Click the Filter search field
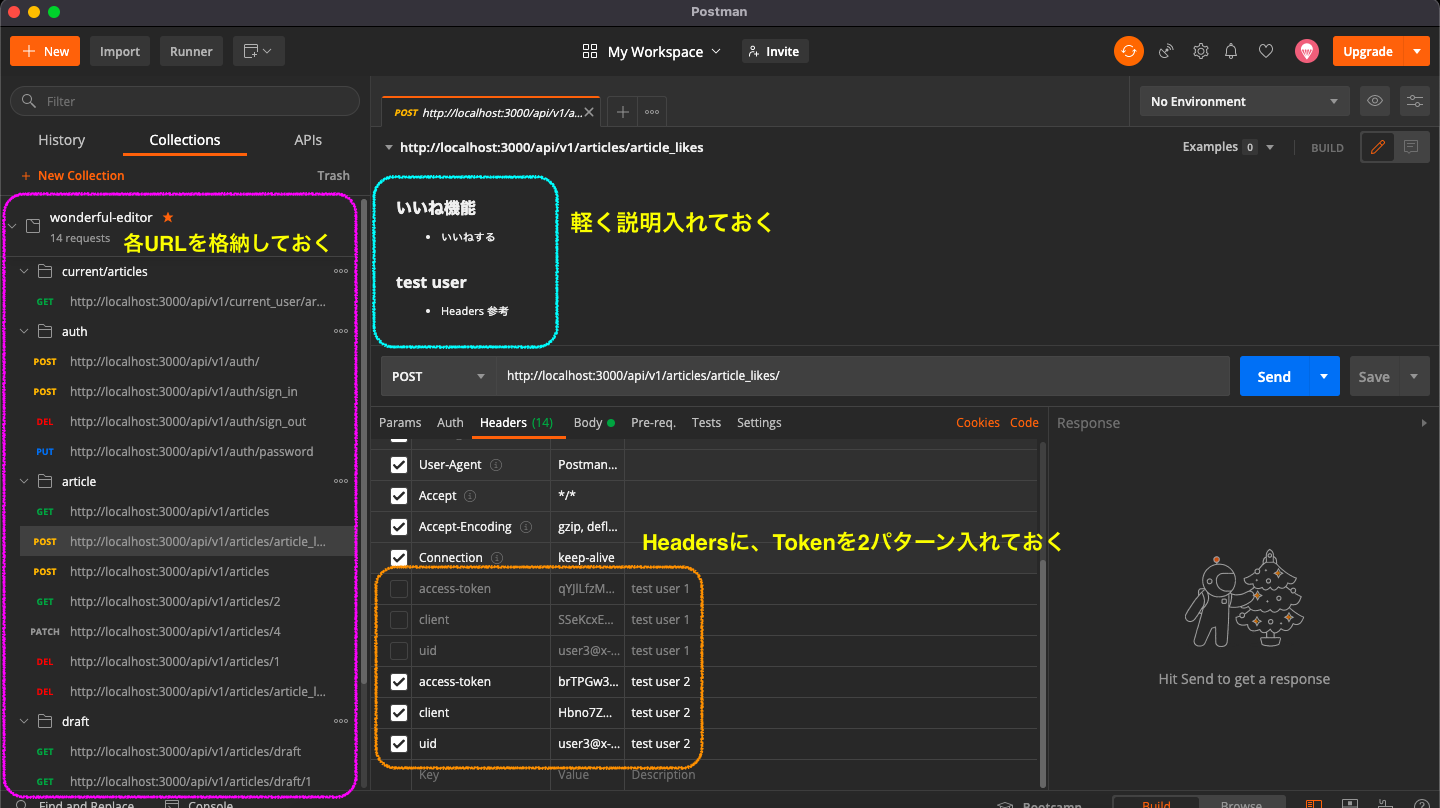The width and height of the screenshot is (1440, 808). coord(185,101)
